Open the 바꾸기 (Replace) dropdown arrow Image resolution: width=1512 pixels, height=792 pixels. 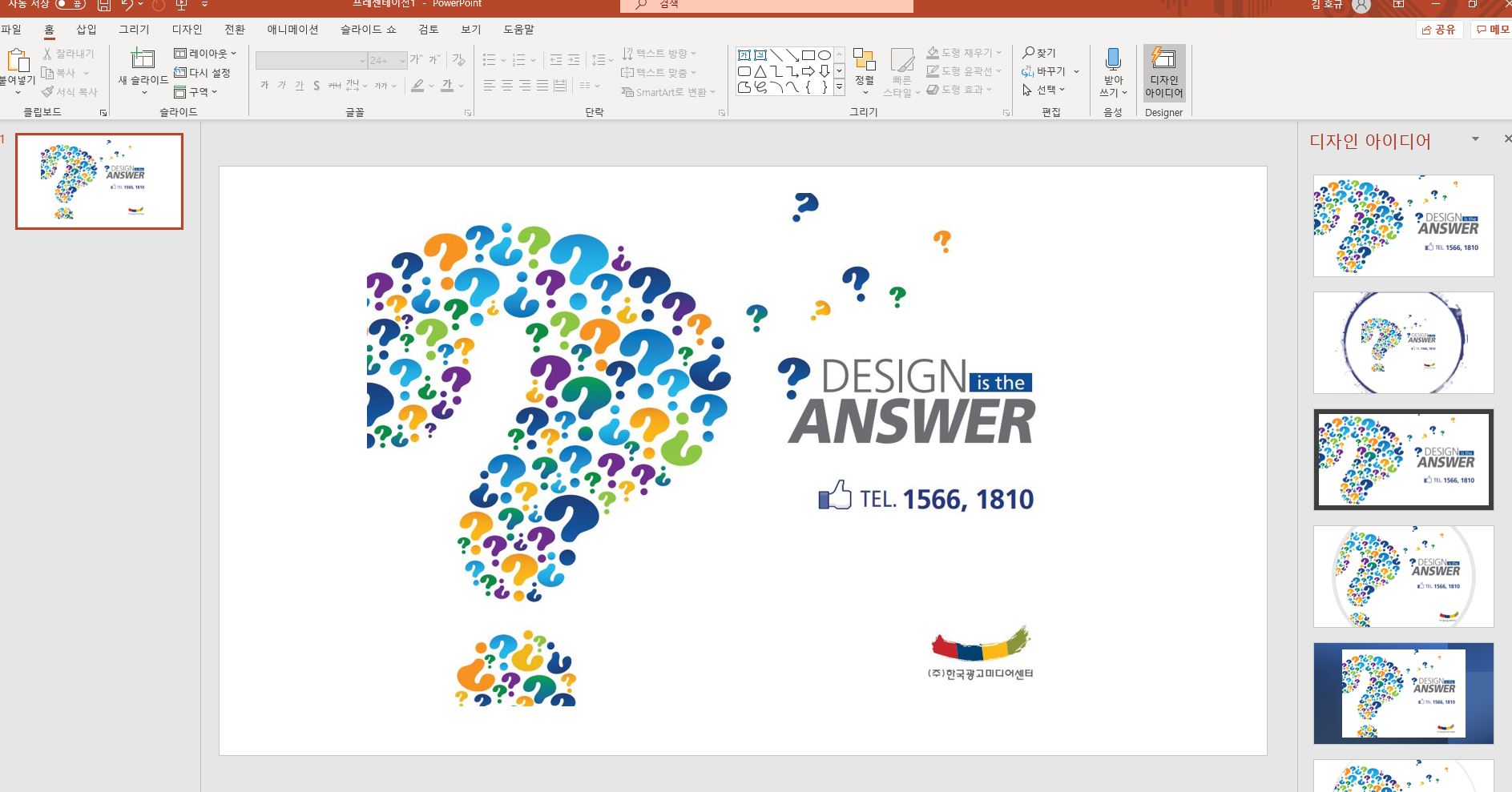[1076, 72]
